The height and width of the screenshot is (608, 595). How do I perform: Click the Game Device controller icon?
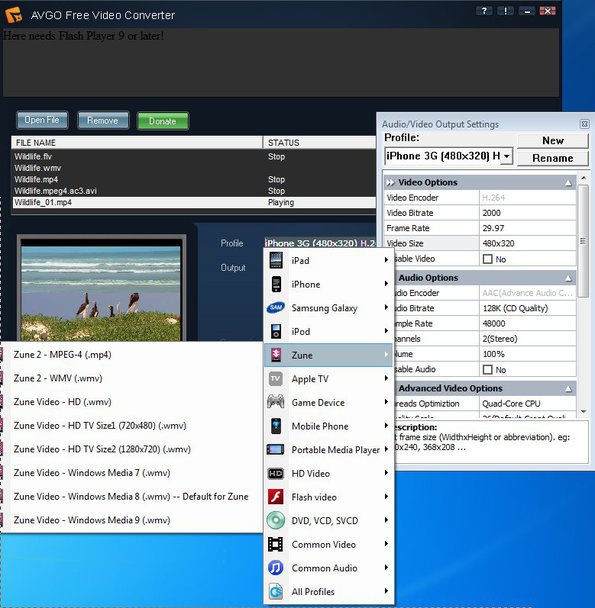point(276,402)
